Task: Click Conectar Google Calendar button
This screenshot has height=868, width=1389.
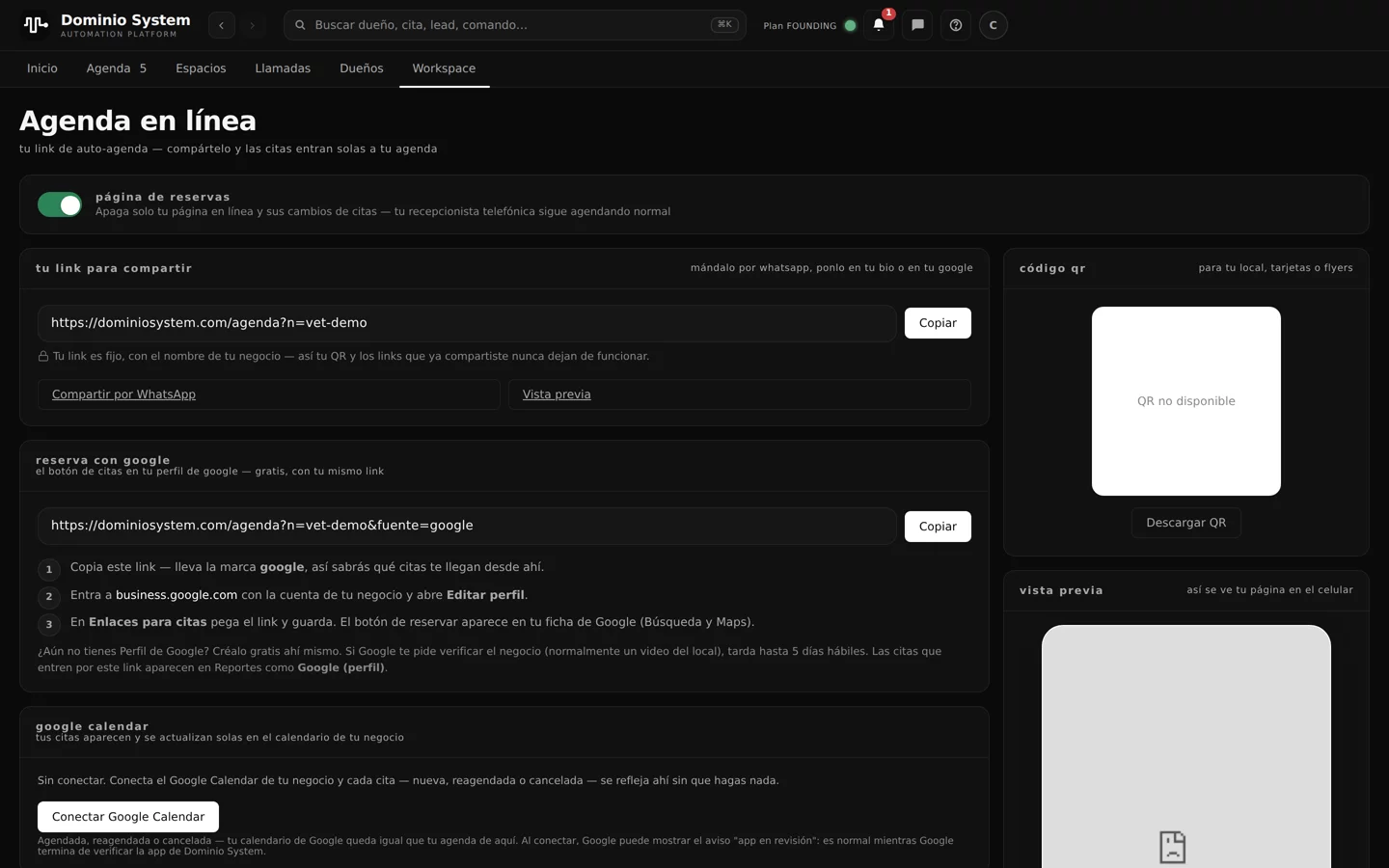Action: click(x=128, y=817)
